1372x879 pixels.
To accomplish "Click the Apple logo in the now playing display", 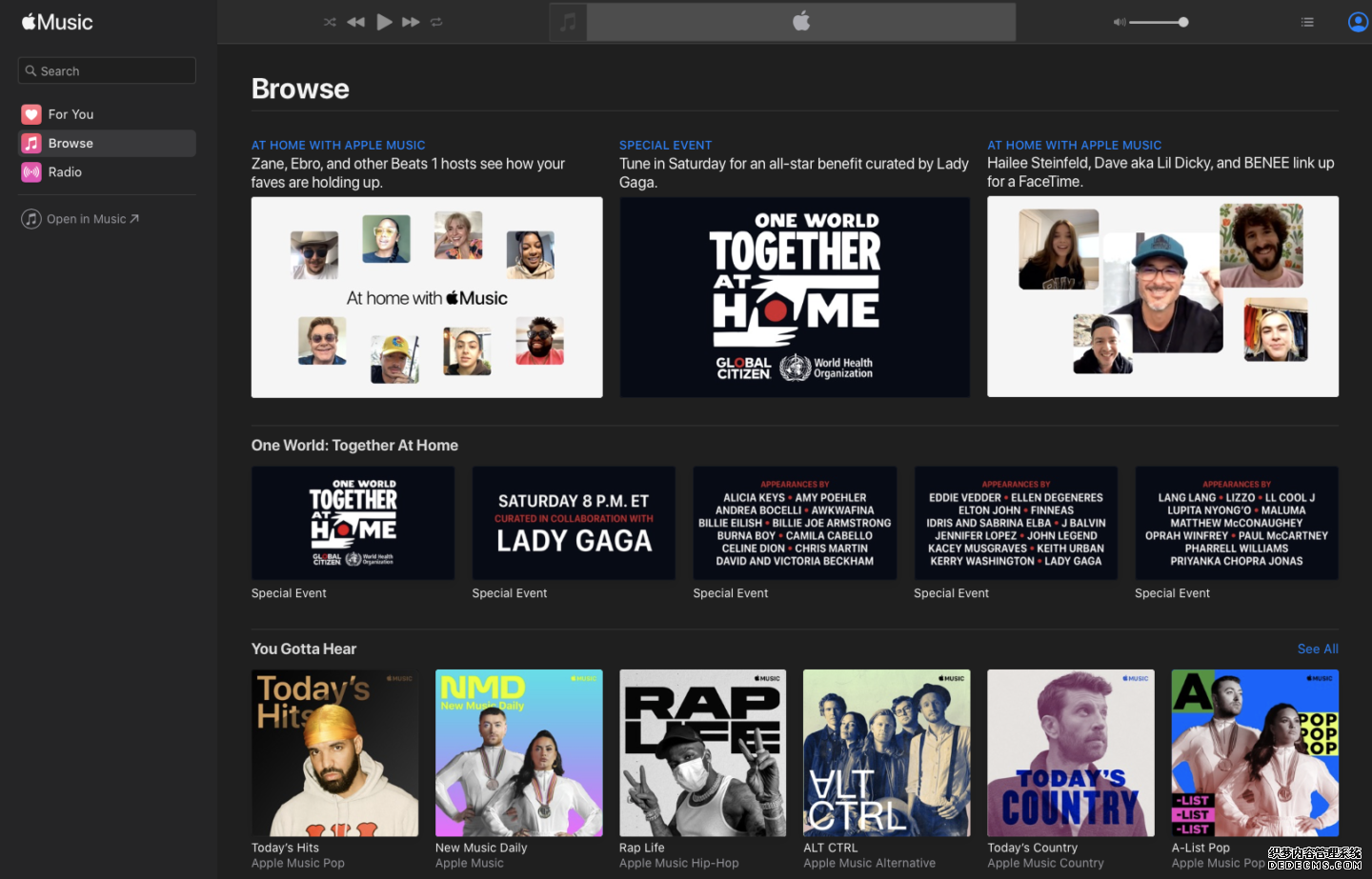I will 801,21.
